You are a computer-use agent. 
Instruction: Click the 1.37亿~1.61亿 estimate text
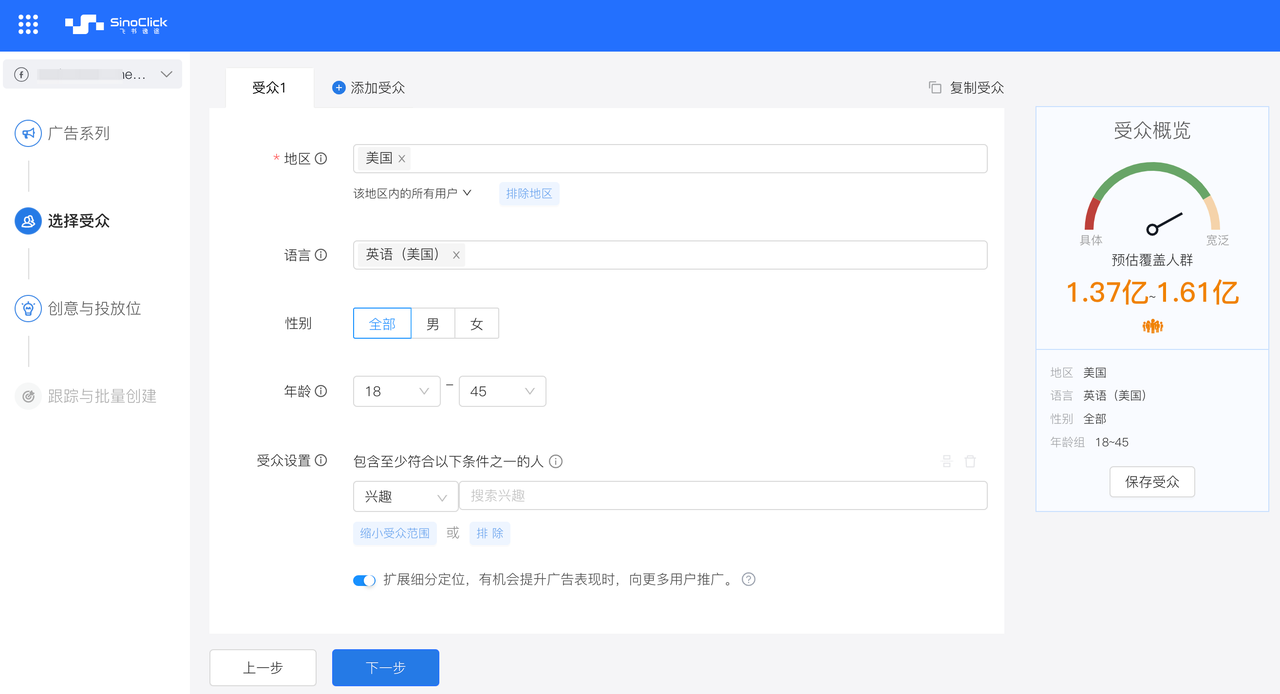point(1152,292)
